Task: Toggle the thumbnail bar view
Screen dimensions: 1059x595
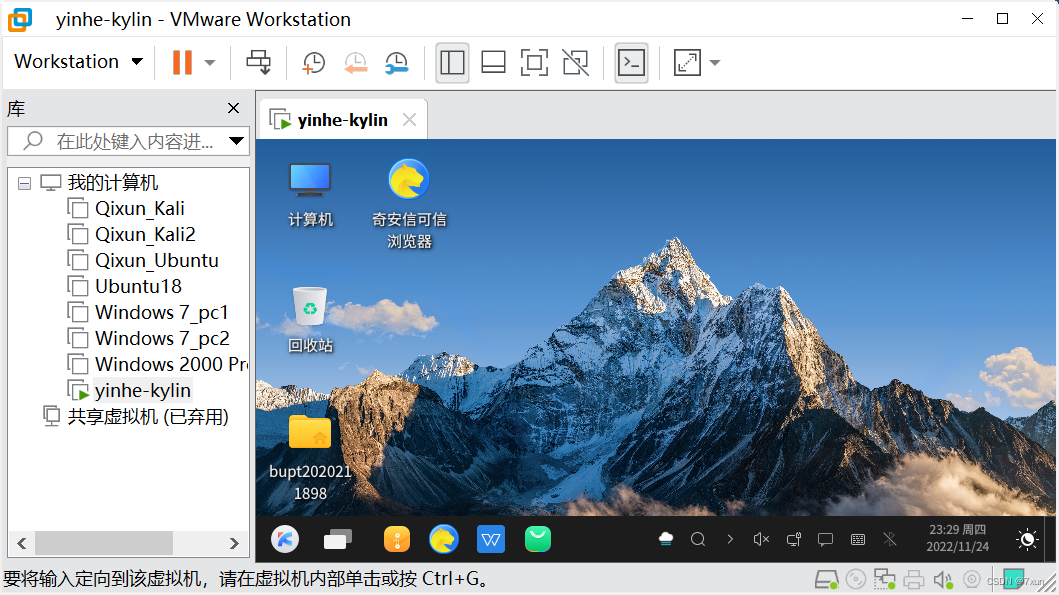Action: click(493, 62)
